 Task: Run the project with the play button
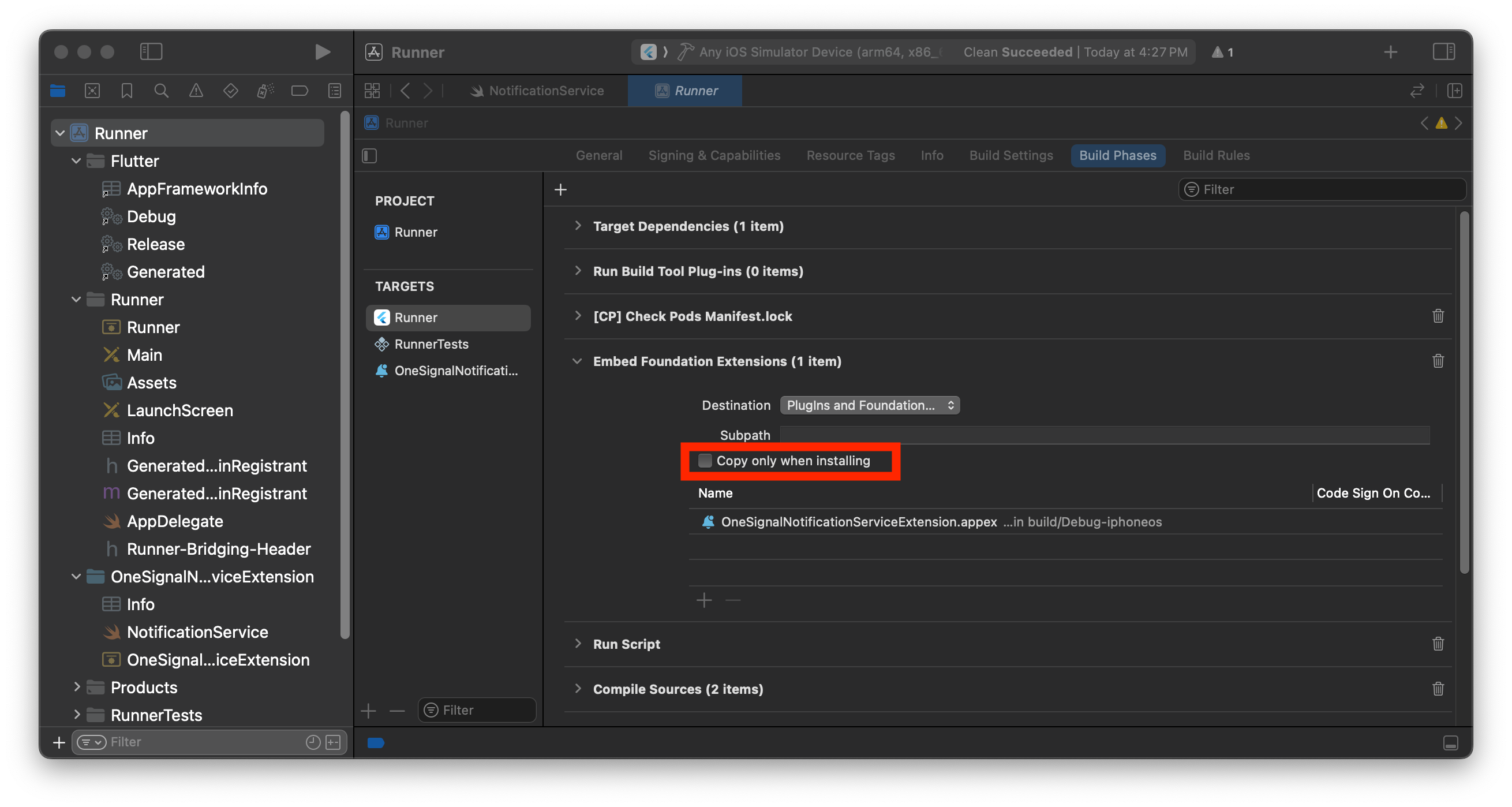pos(321,51)
